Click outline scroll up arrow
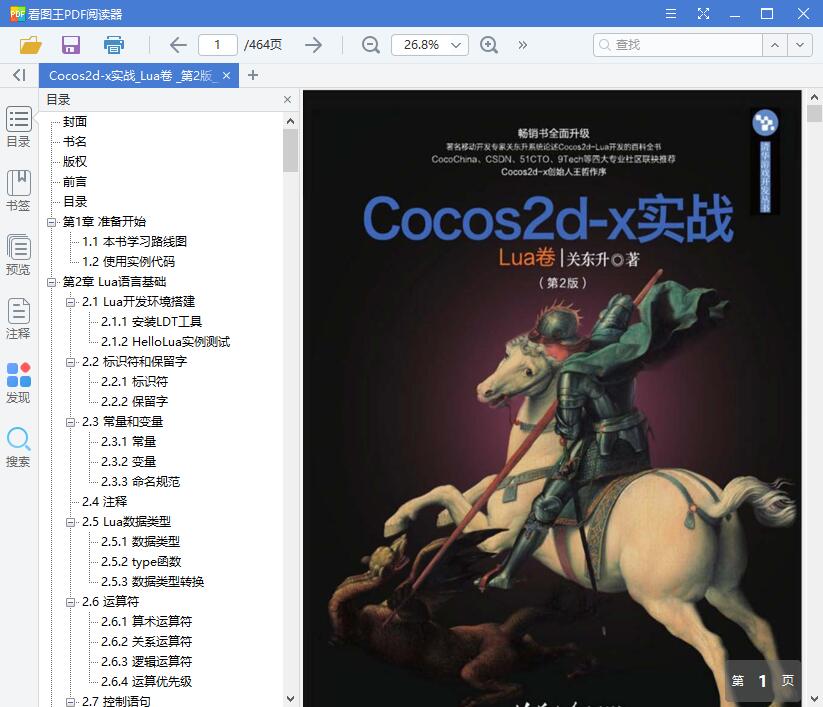823x707 pixels. [x=290, y=121]
